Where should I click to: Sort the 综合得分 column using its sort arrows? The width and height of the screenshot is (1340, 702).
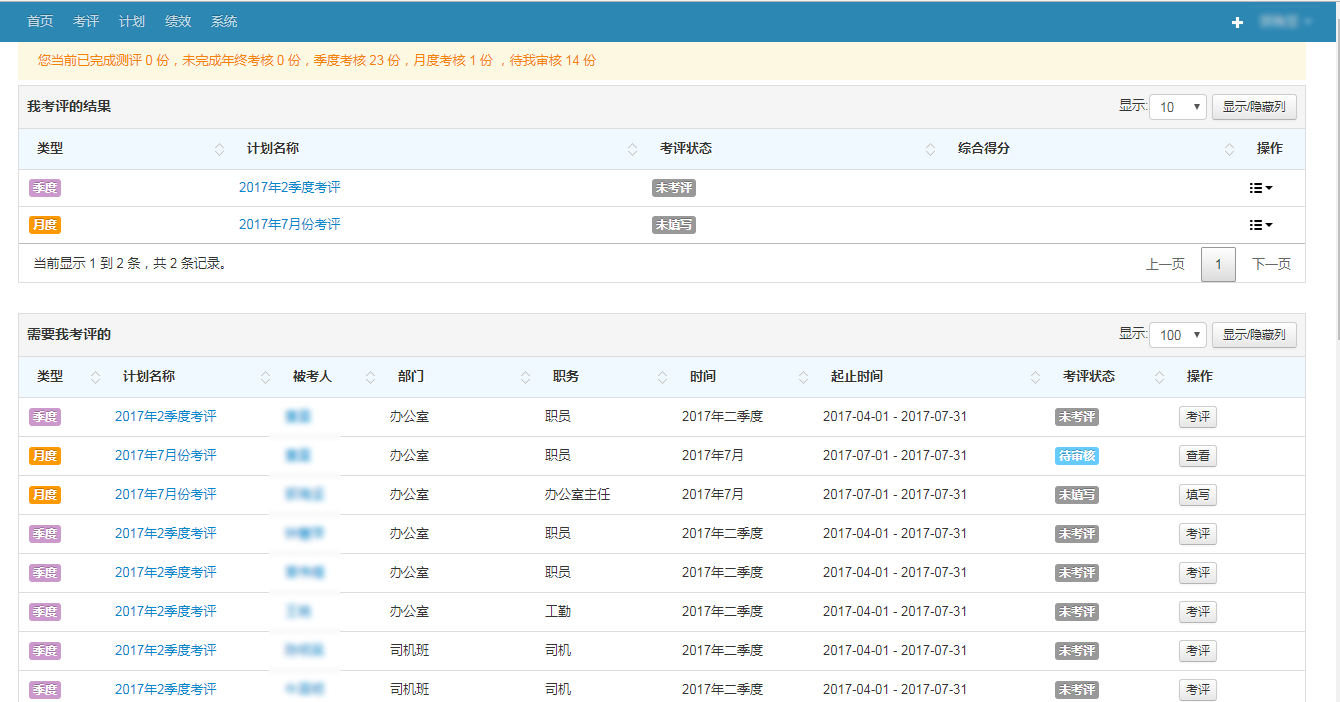pyautogui.click(x=1230, y=148)
